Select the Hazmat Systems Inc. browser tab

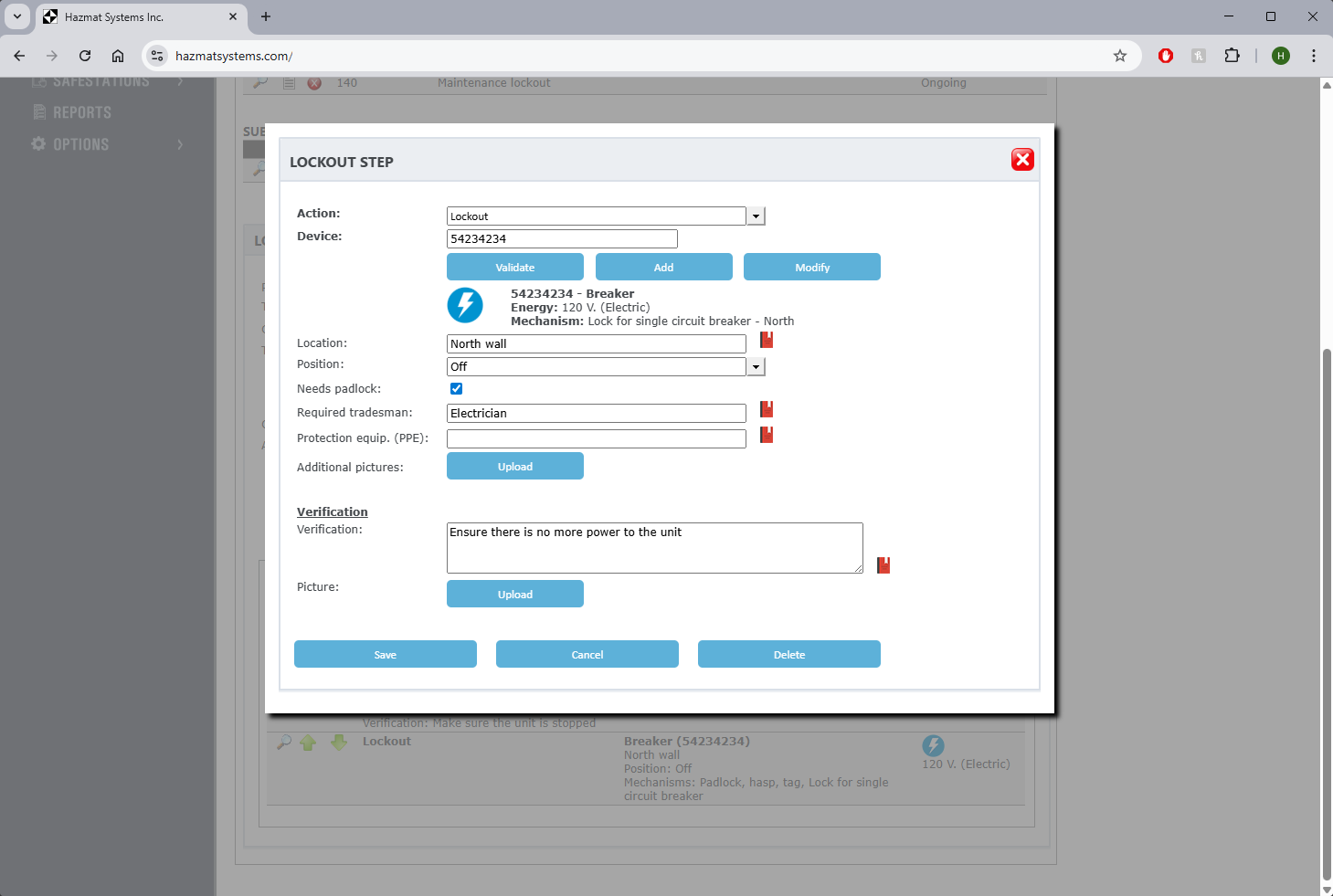pyautogui.click(x=137, y=16)
